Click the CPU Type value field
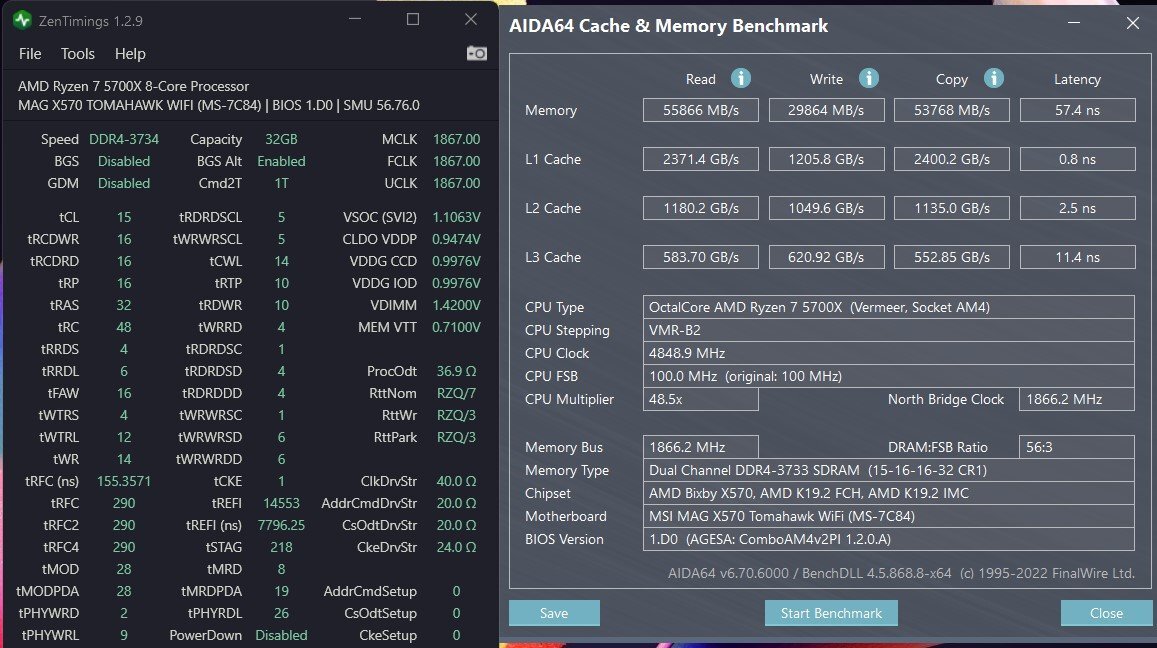1157x648 pixels. click(x=888, y=307)
